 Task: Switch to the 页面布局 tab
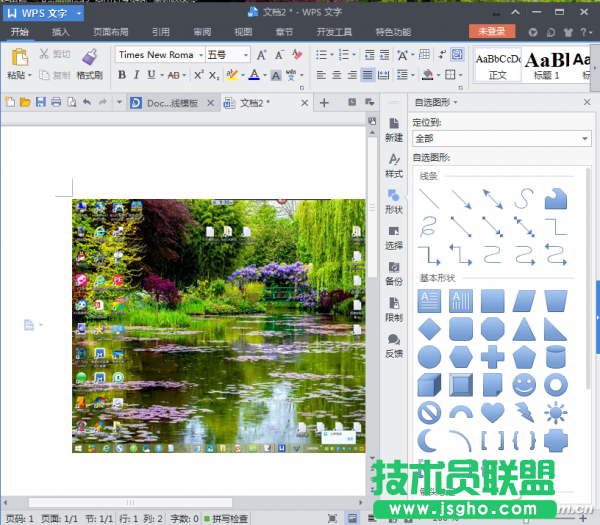pos(110,32)
